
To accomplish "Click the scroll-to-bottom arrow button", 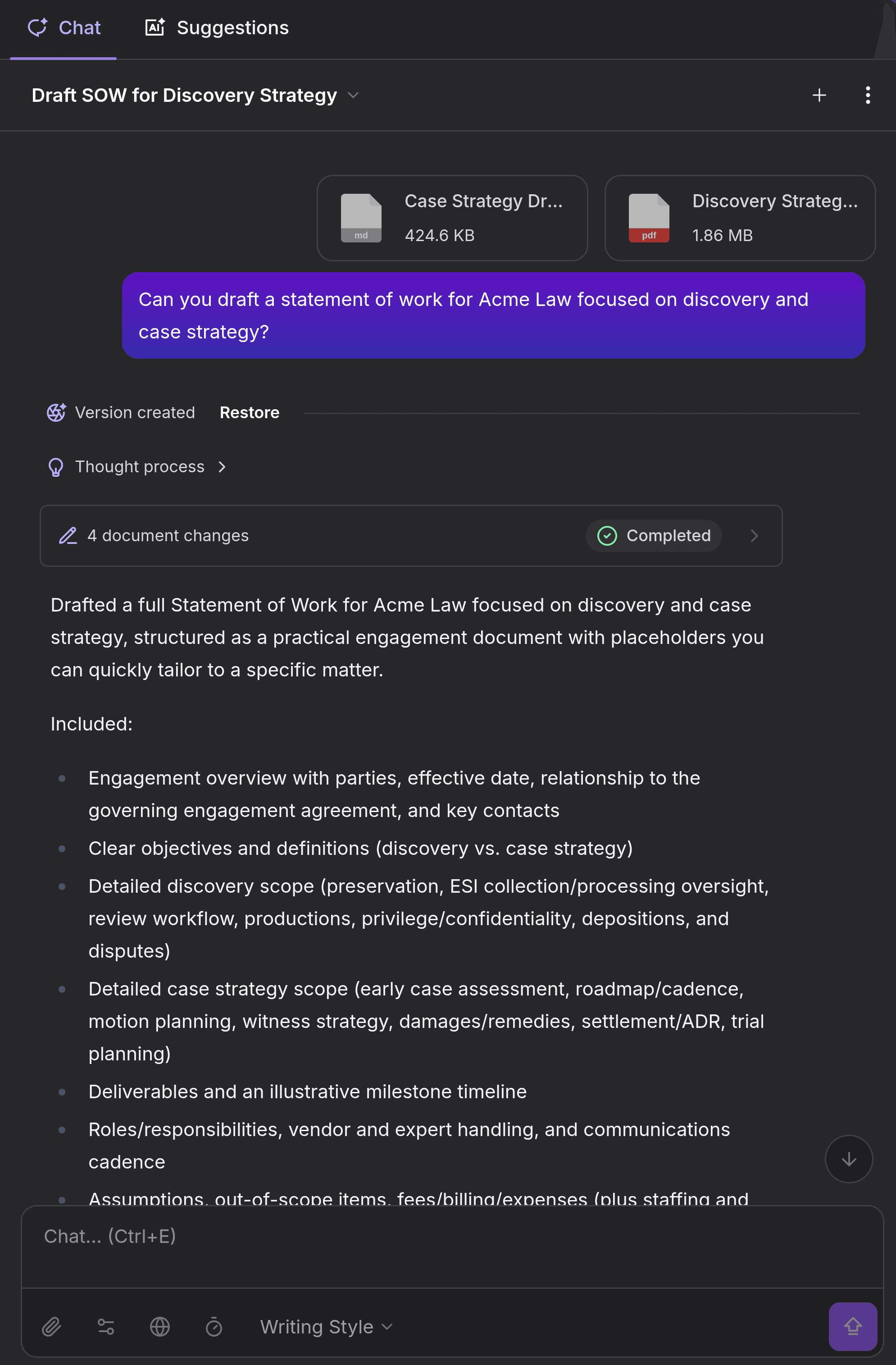I will [848, 1159].
